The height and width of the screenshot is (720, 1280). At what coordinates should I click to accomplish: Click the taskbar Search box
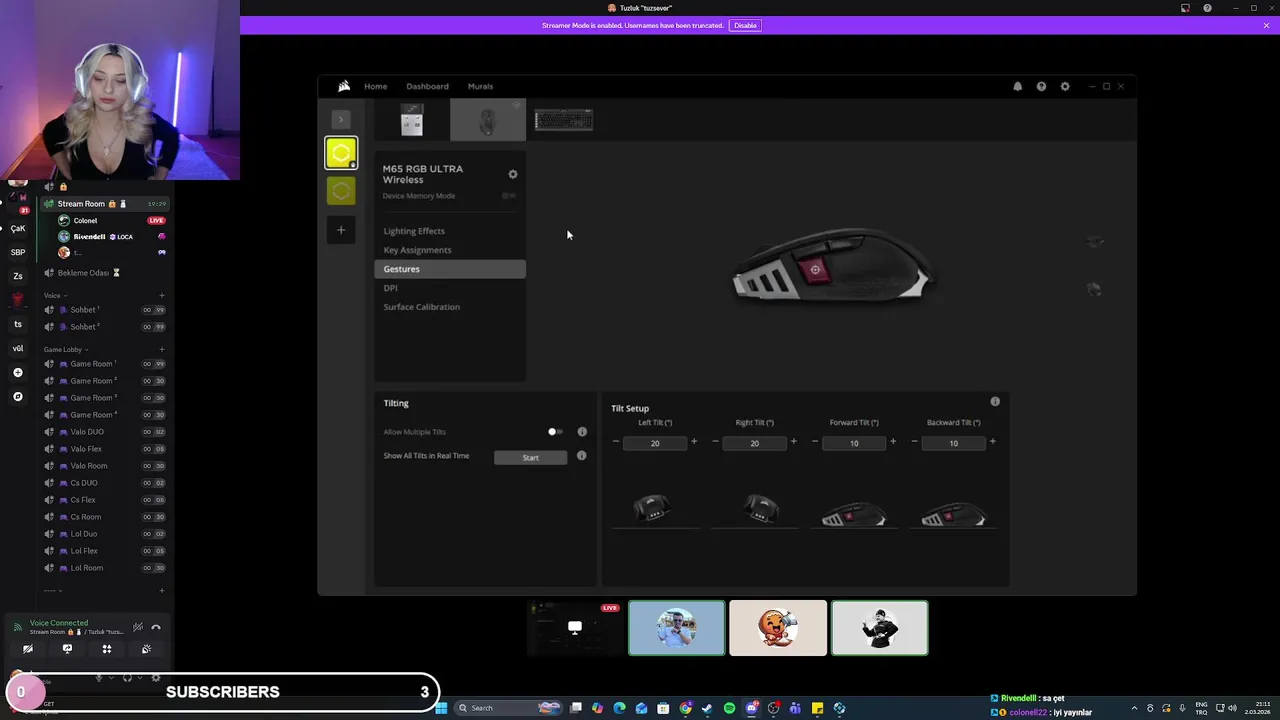508,708
